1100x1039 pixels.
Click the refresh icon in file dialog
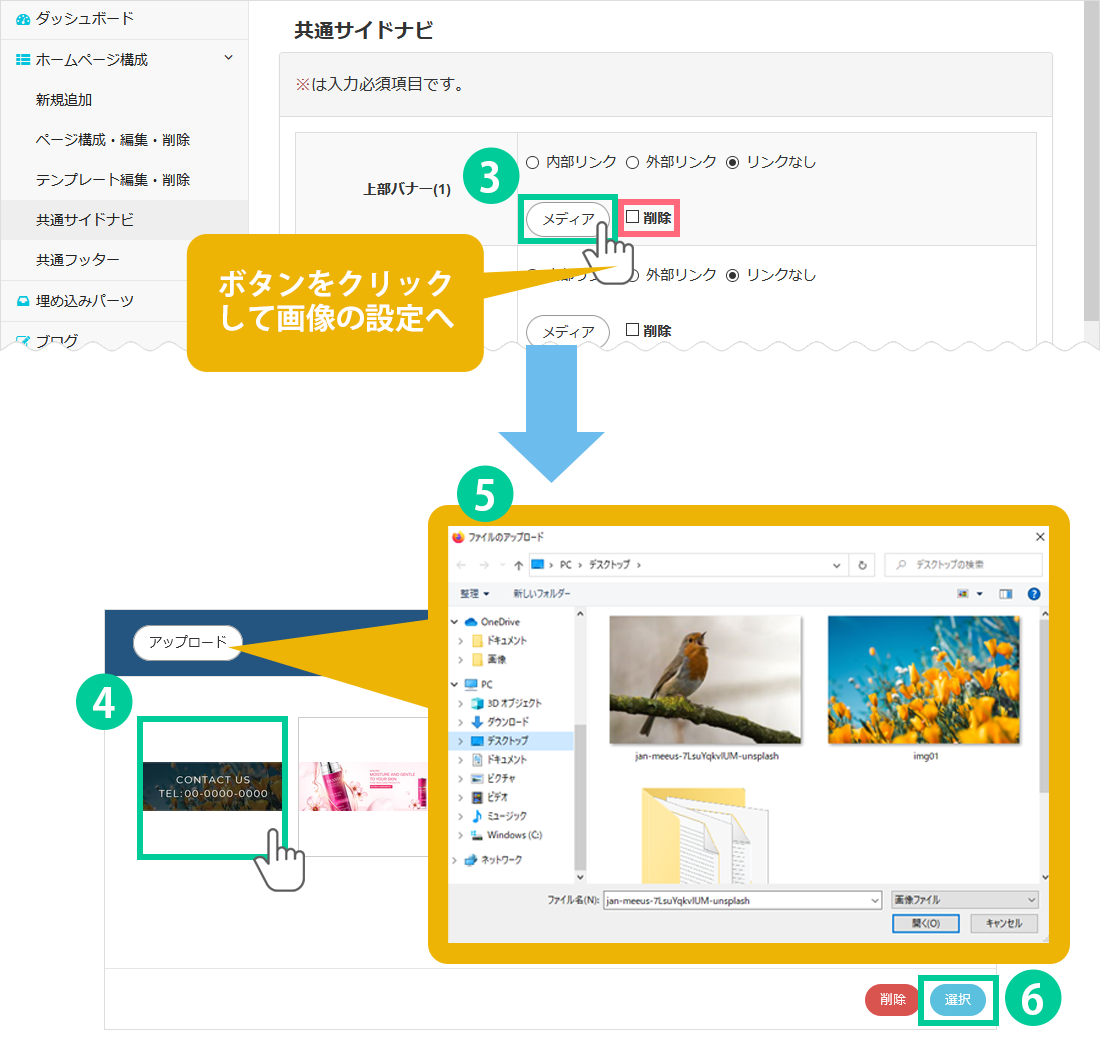(862, 565)
